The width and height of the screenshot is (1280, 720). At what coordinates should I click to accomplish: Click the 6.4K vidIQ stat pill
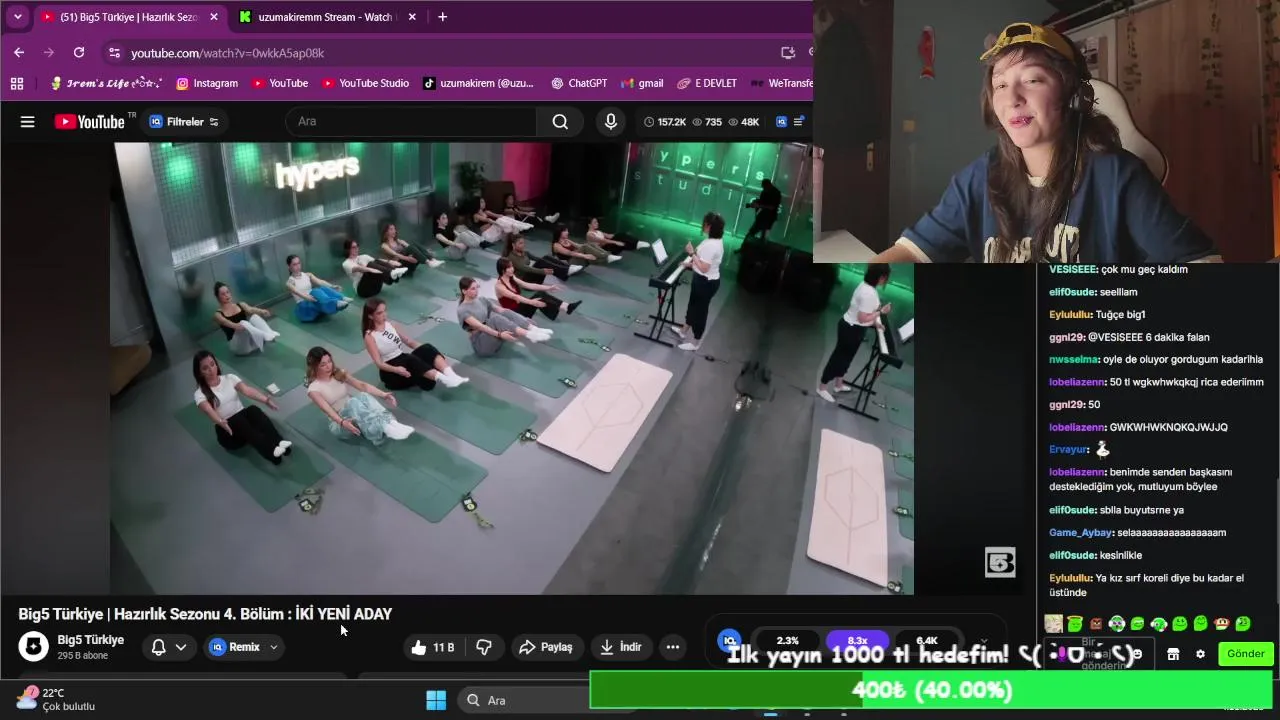[927, 640]
